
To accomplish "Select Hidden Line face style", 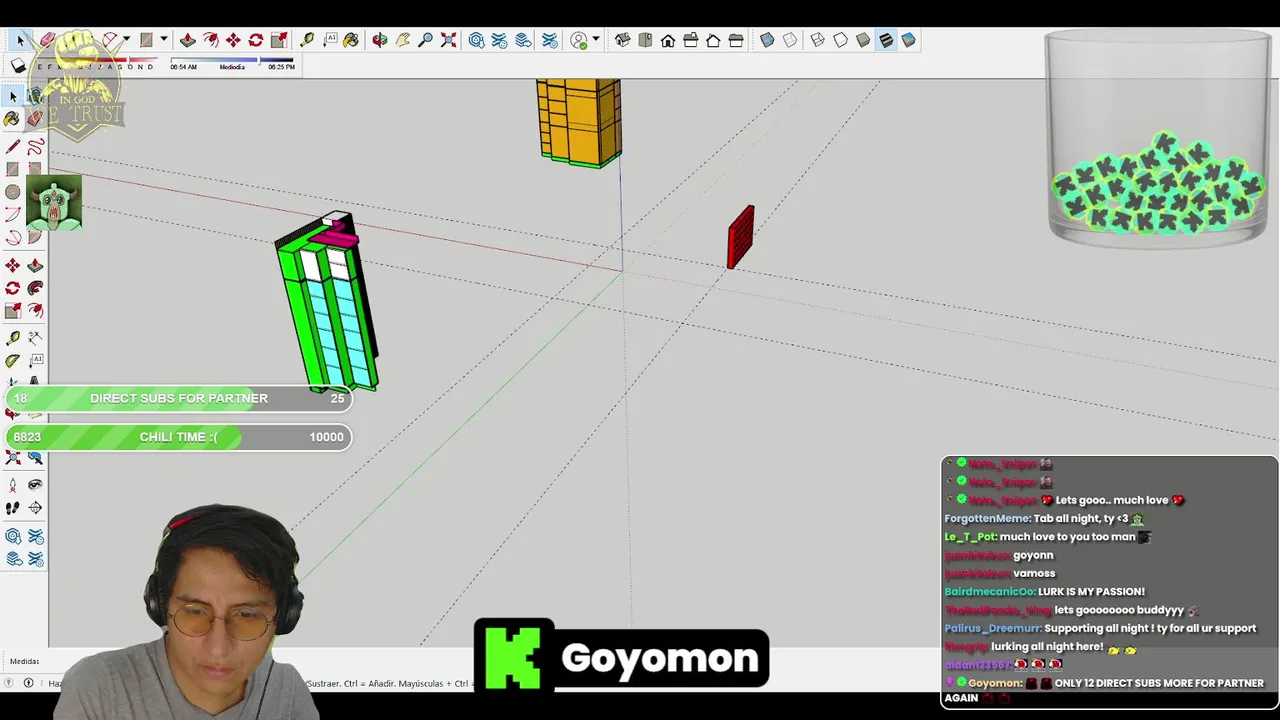I will point(840,40).
